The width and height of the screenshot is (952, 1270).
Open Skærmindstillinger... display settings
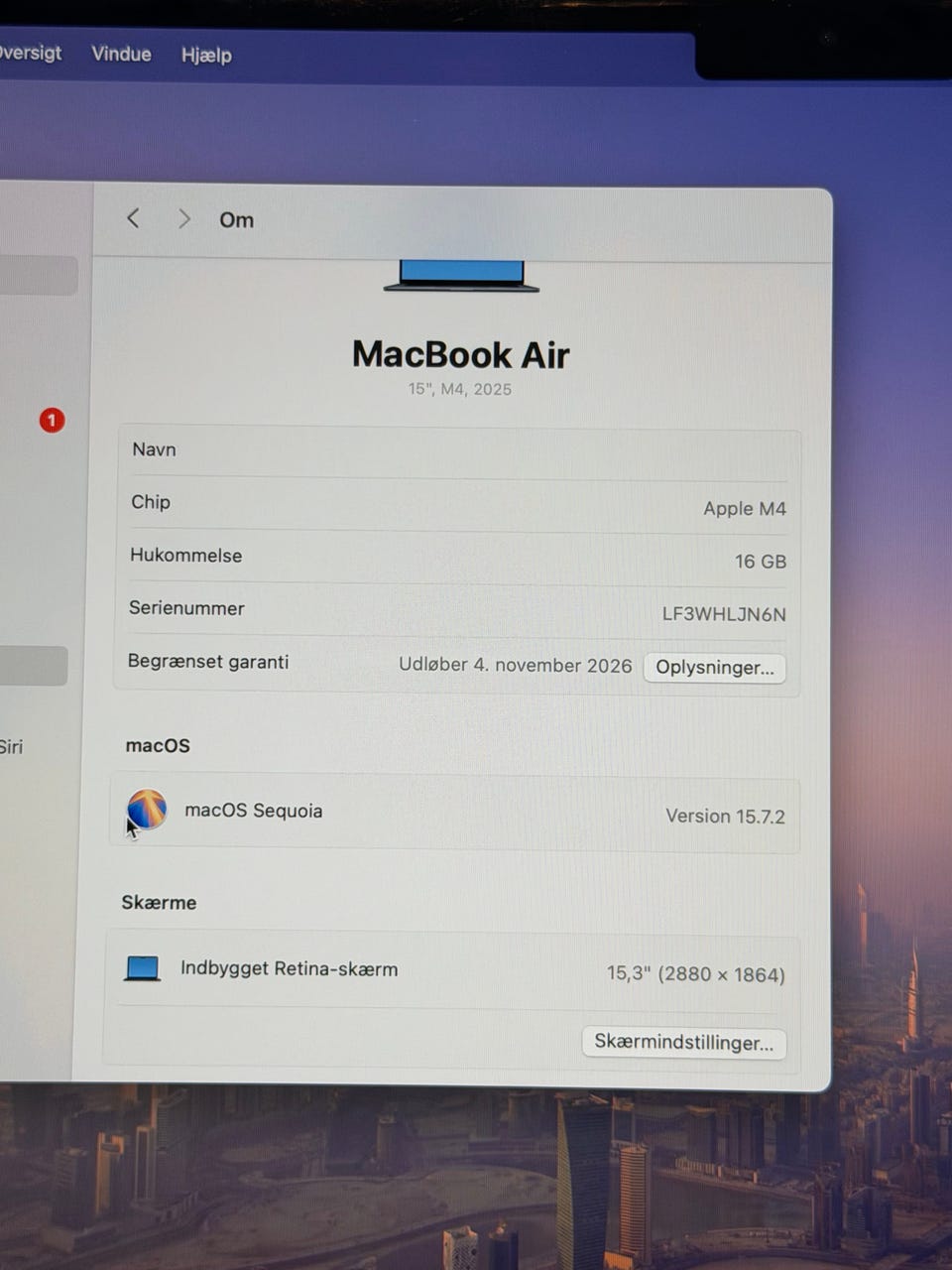(684, 1042)
